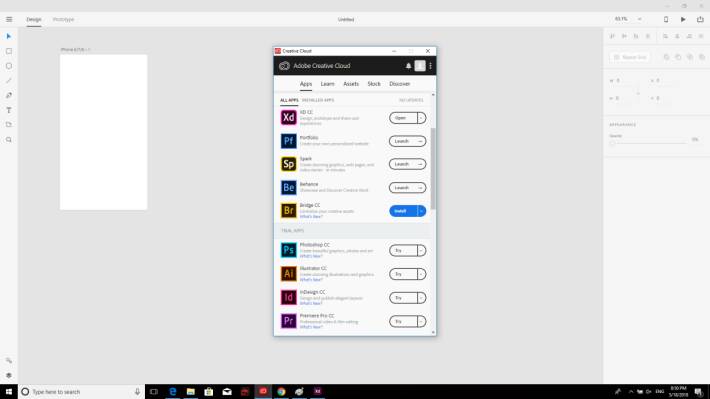710x399 pixels.
Task: Open the XD zoom percentage dropdown
Action: (x=640, y=19)
